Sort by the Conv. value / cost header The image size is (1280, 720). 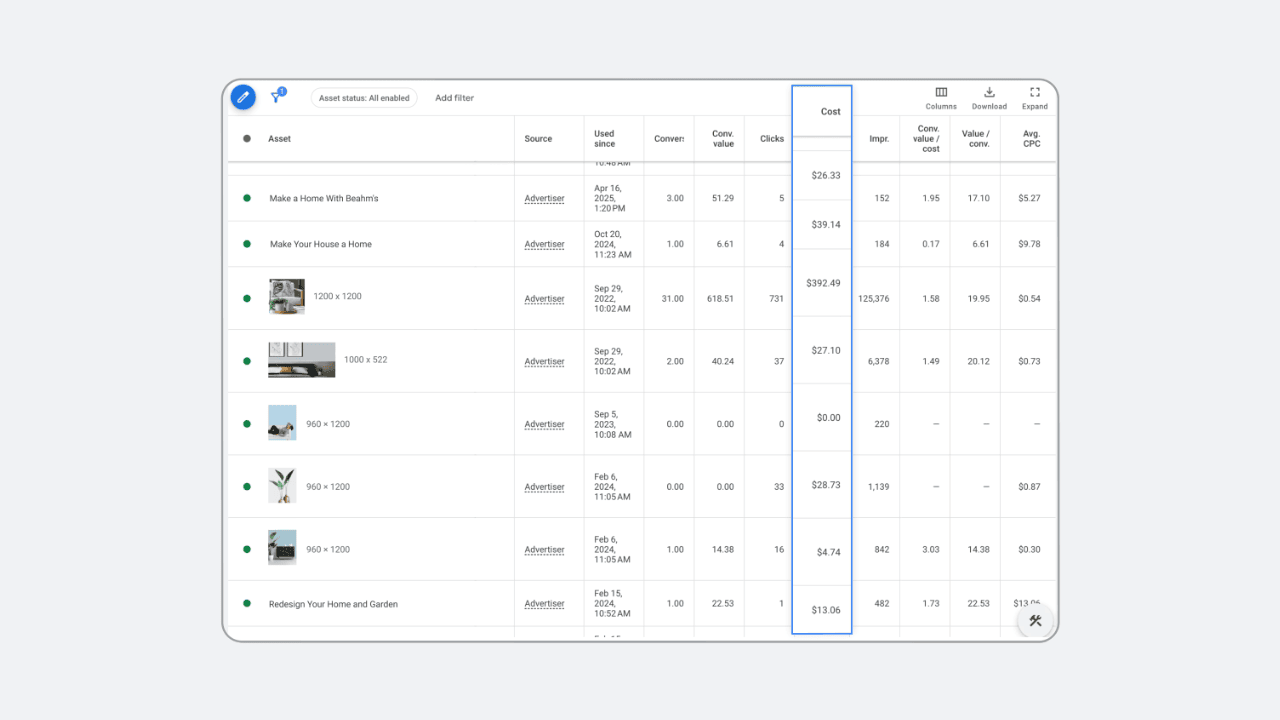coord(926,139)
